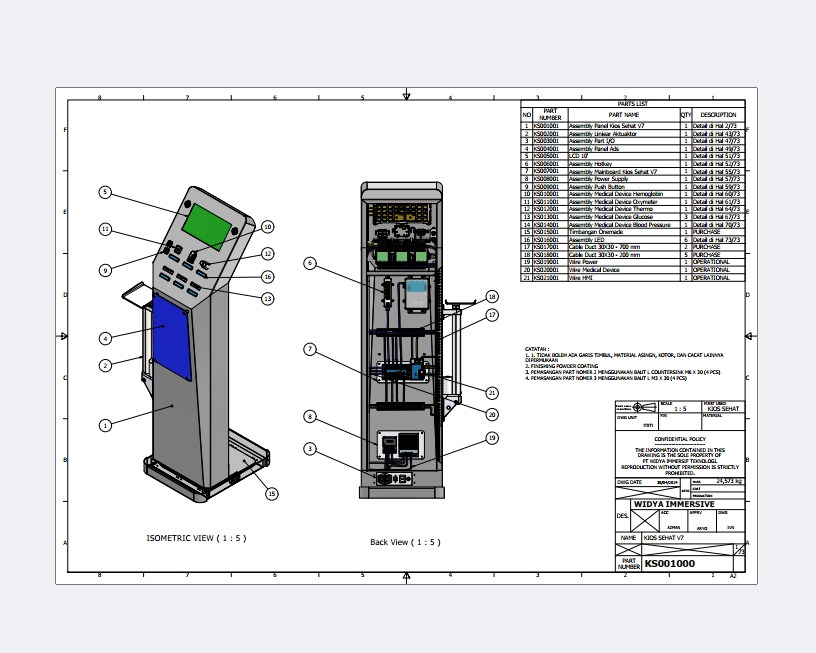
Task: Select 'Cable Duct 30X30 - 200 mm' part name
Action: pos(604,255)
